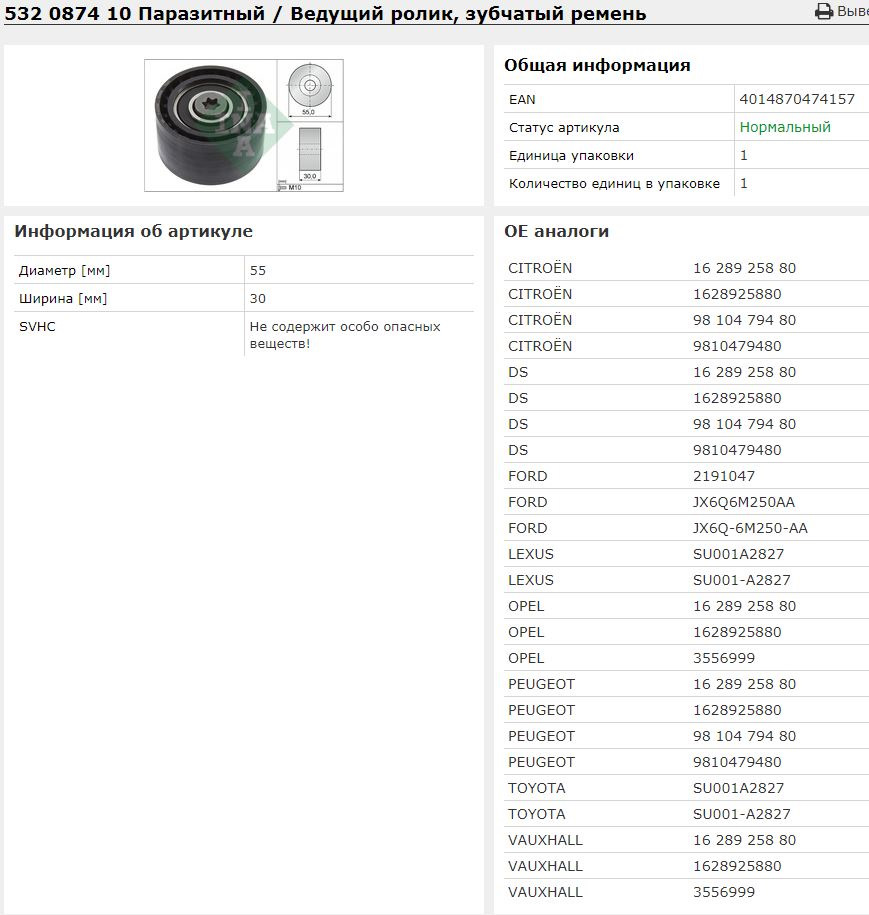The width and height of the screenshot is (869, 915).
Task: Open the roller product image thumbnail
Action: click(244, 125)
